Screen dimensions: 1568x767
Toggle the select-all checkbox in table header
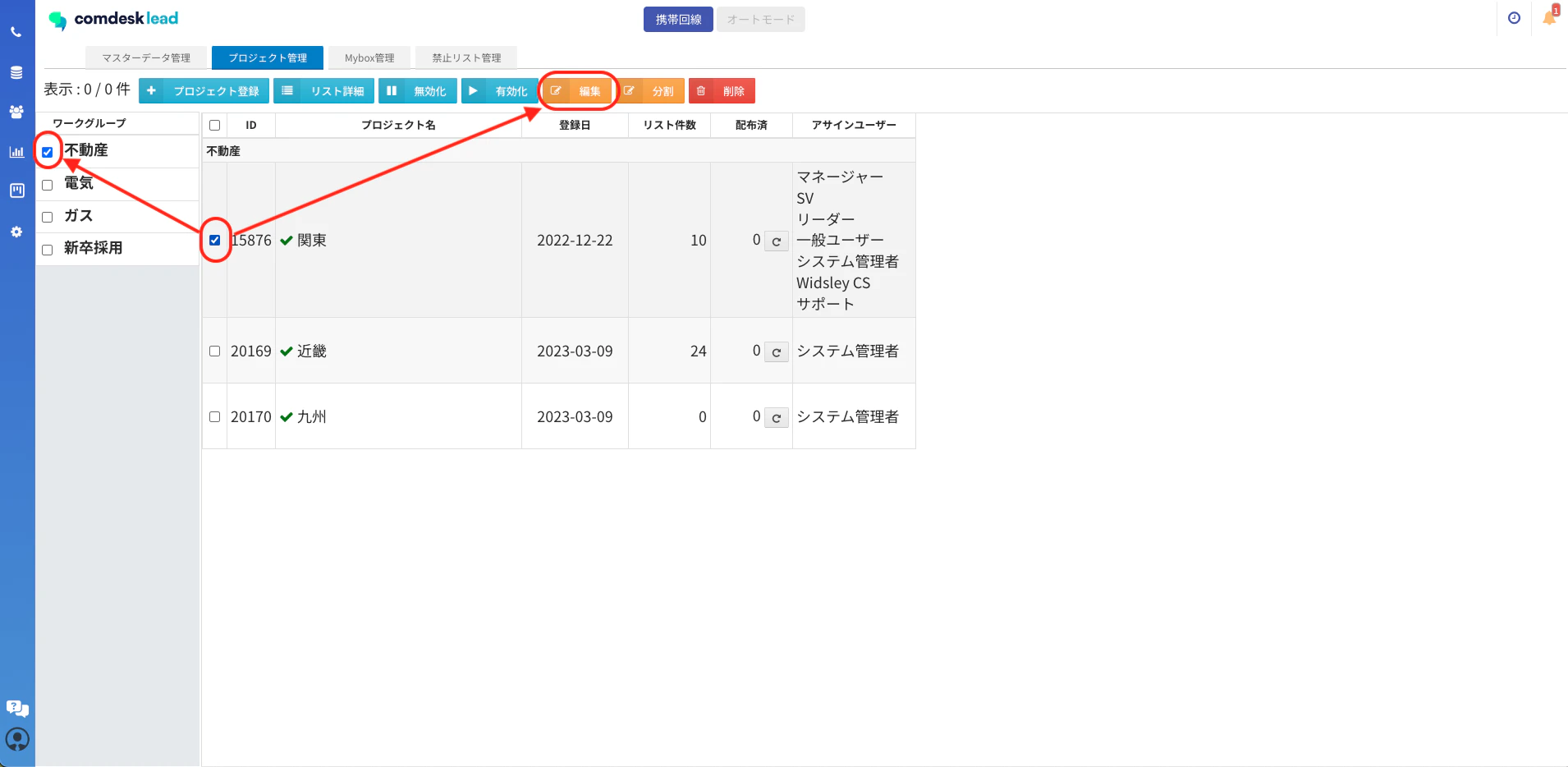coord(215,126)
